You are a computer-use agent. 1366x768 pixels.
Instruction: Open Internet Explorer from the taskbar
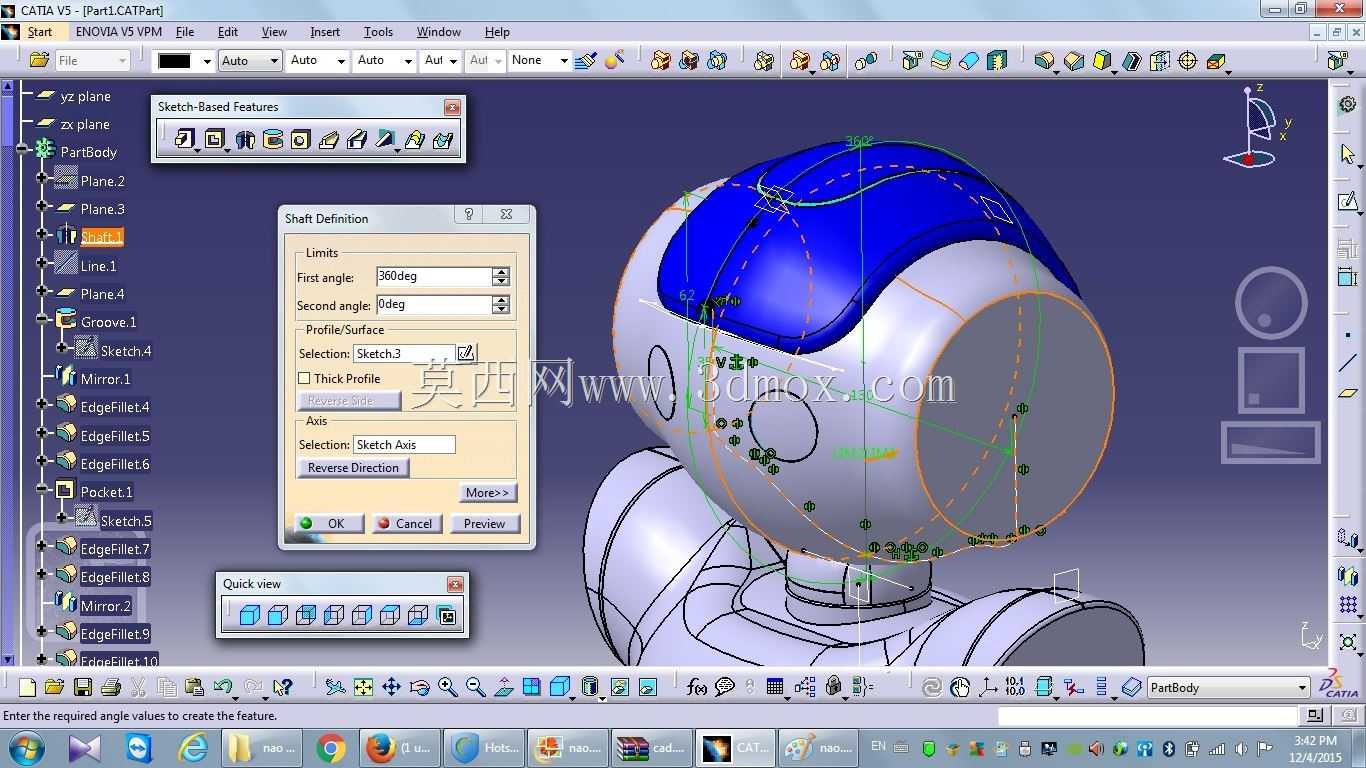[x=193, y=747]
